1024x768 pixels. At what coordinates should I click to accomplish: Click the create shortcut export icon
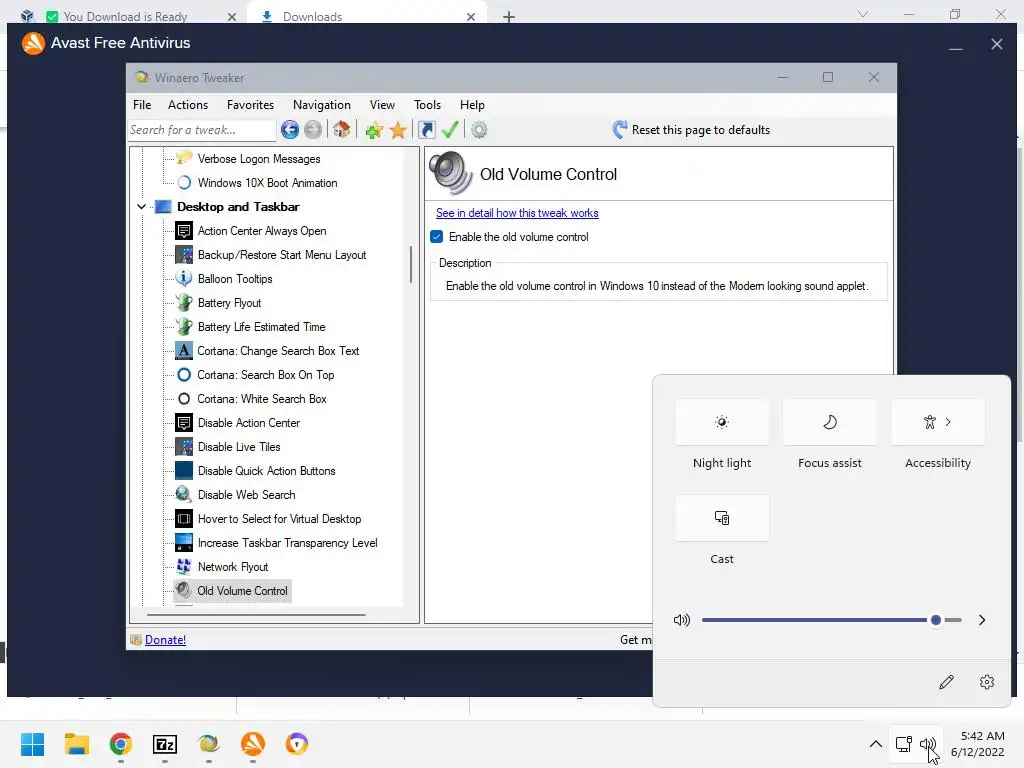(426, 130)
